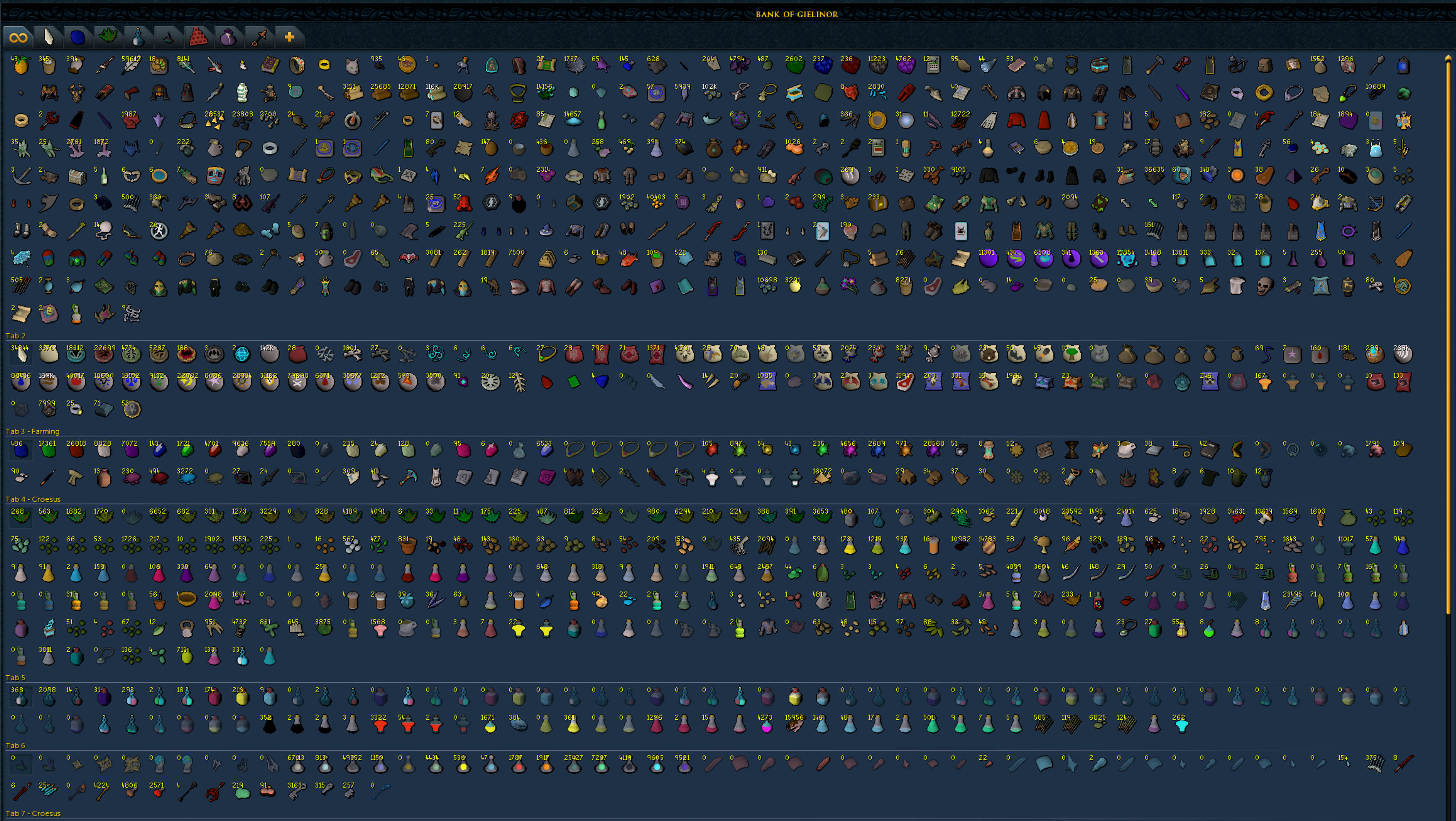Select the cyan globe stack of 2
This screenshot has height=821, width=1456.
point(242,354)
